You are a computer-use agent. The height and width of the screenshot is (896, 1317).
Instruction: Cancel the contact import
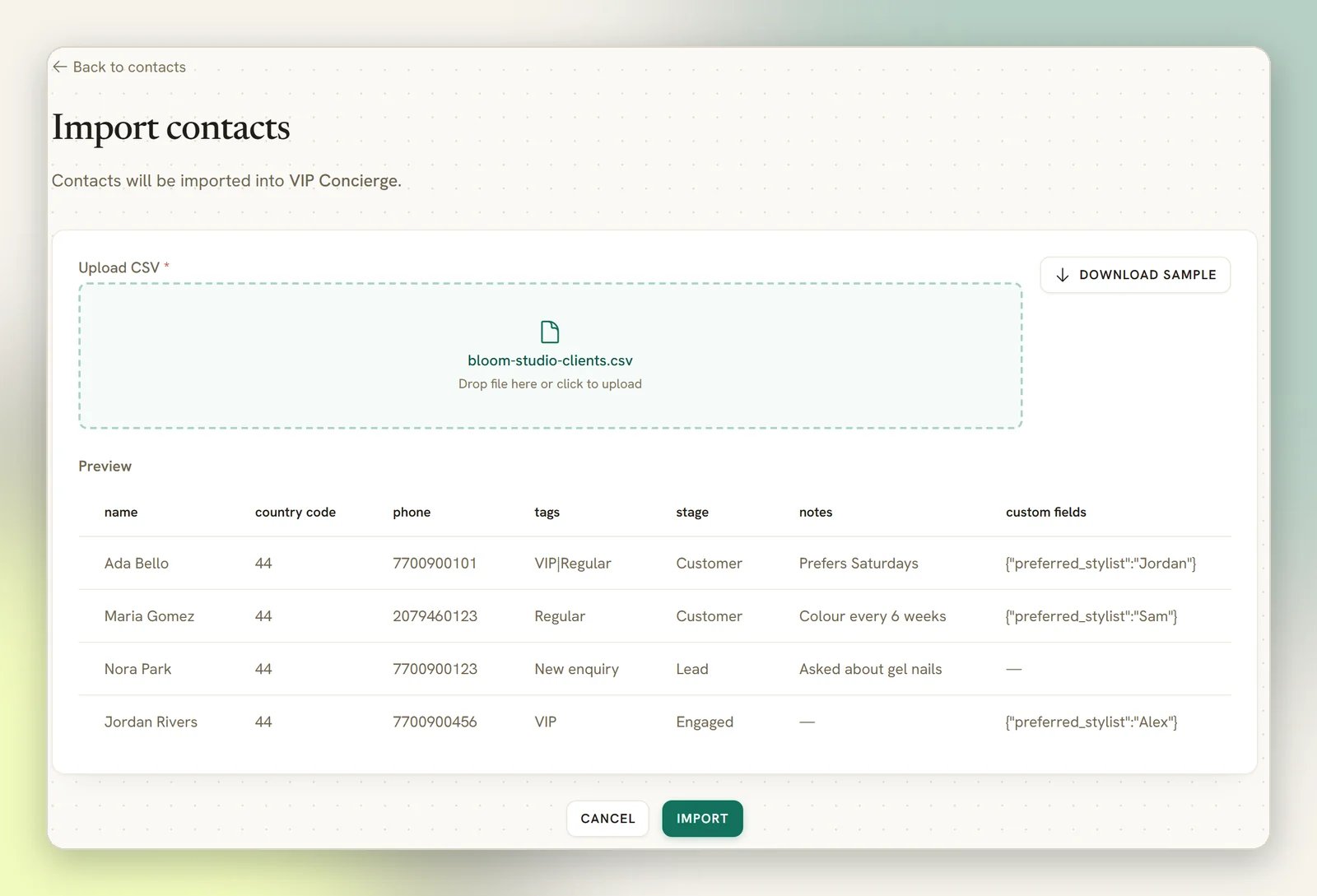[x=607, y=819]
